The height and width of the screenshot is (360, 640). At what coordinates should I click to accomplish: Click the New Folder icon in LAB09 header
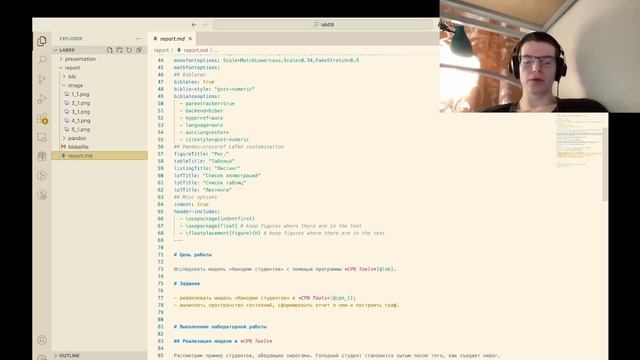point(119,50)
